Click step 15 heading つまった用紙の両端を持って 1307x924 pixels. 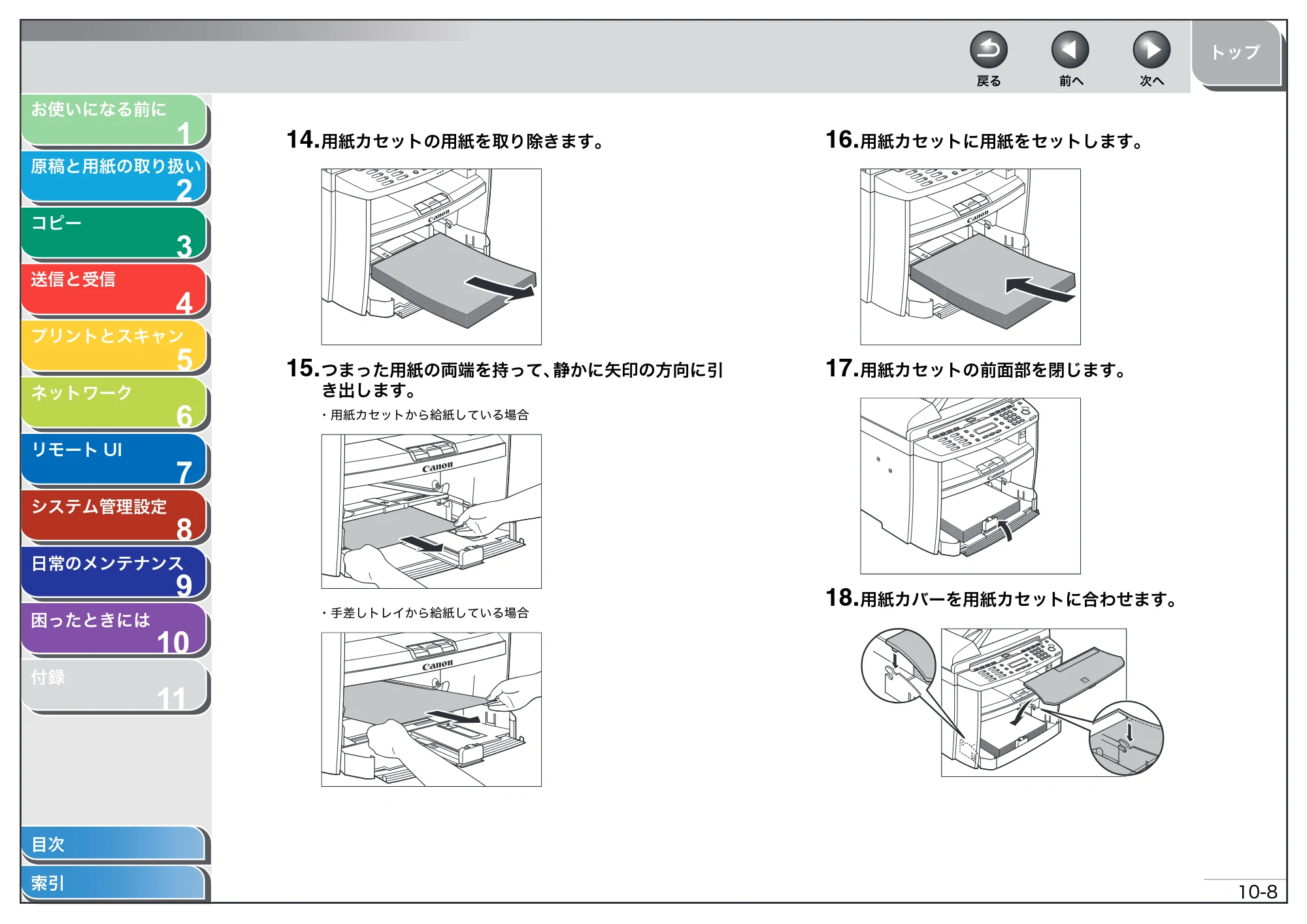(x=505, y=379)
